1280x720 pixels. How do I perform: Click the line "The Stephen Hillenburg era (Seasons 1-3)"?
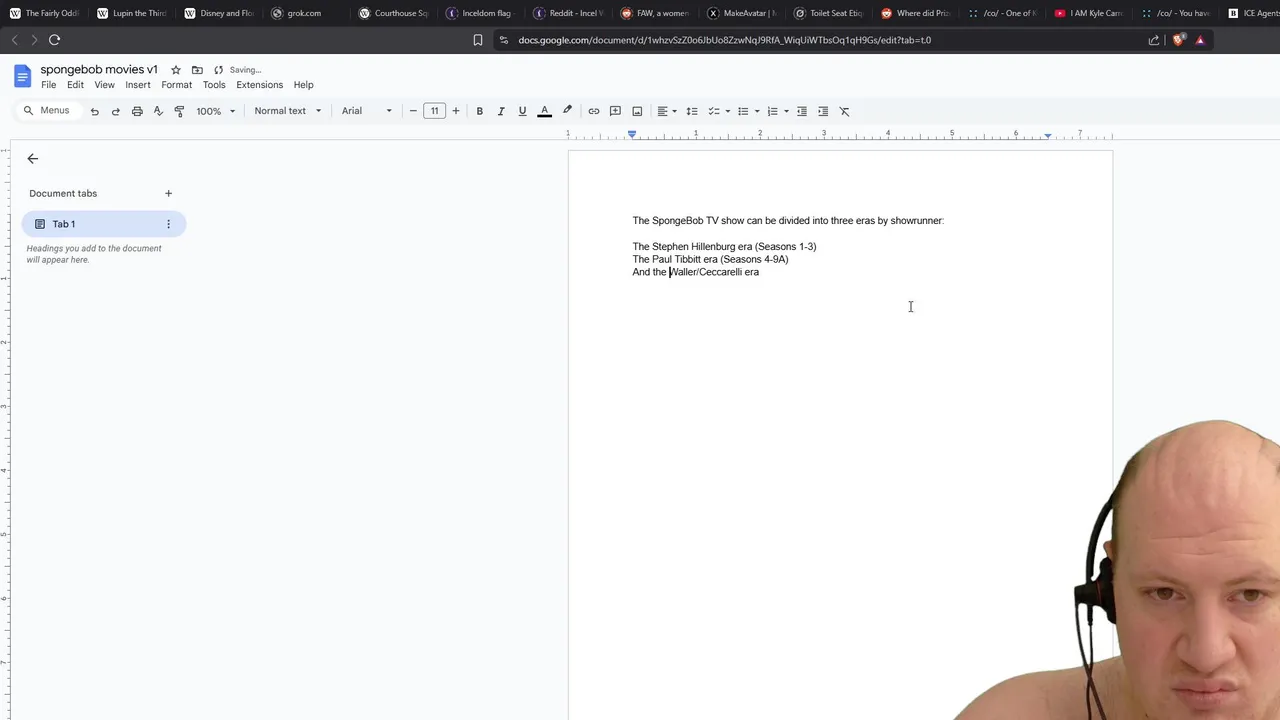tap(724, 246)
